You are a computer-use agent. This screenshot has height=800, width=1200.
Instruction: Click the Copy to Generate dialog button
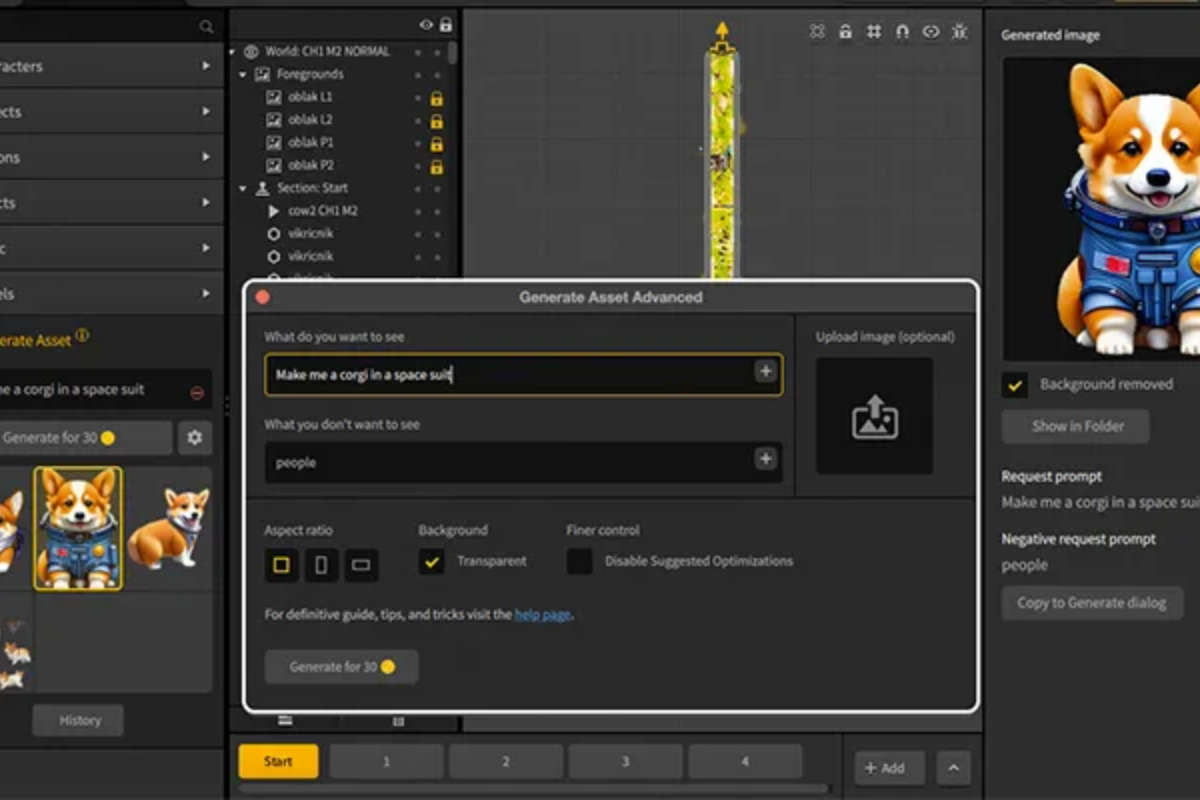pyautogui.click(x=1092, y=603)
